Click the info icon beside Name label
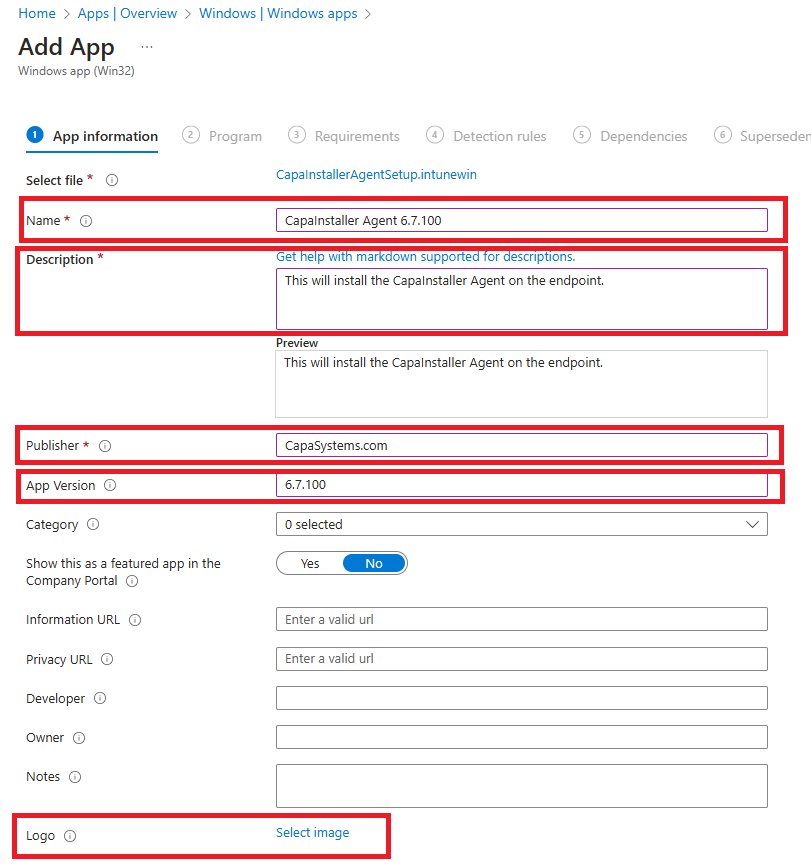811x868 pixels. pyautogui.click(x=86, y=221)
